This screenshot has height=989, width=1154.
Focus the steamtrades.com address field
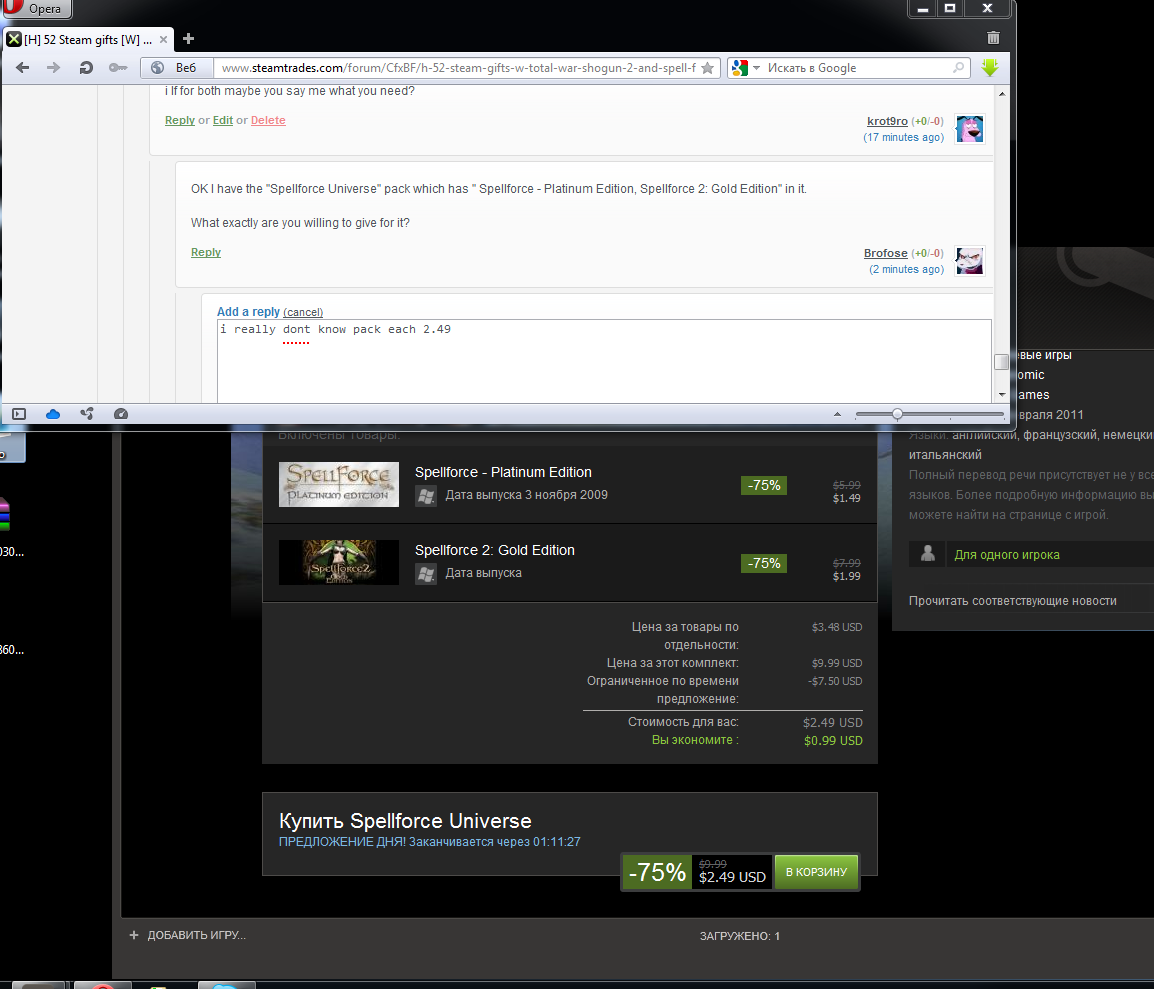pos(458,68)
